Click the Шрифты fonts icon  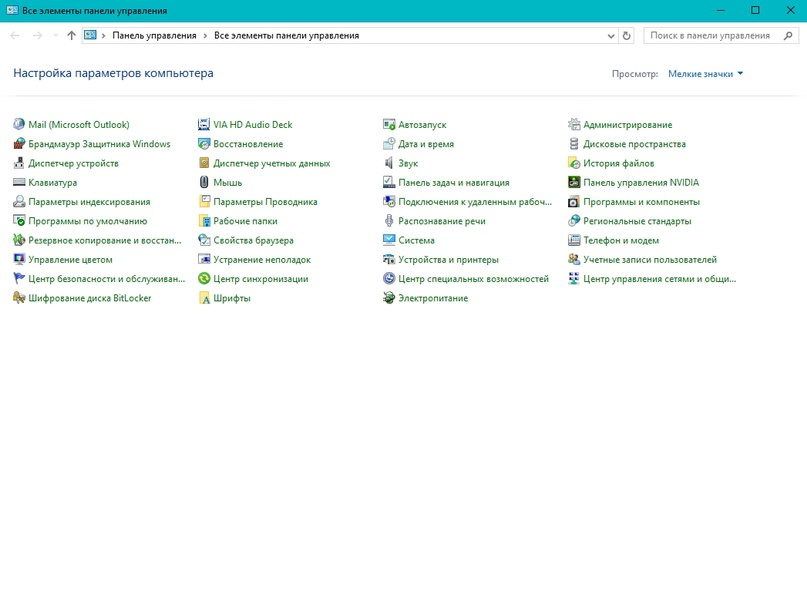click(x=204, y=298)
